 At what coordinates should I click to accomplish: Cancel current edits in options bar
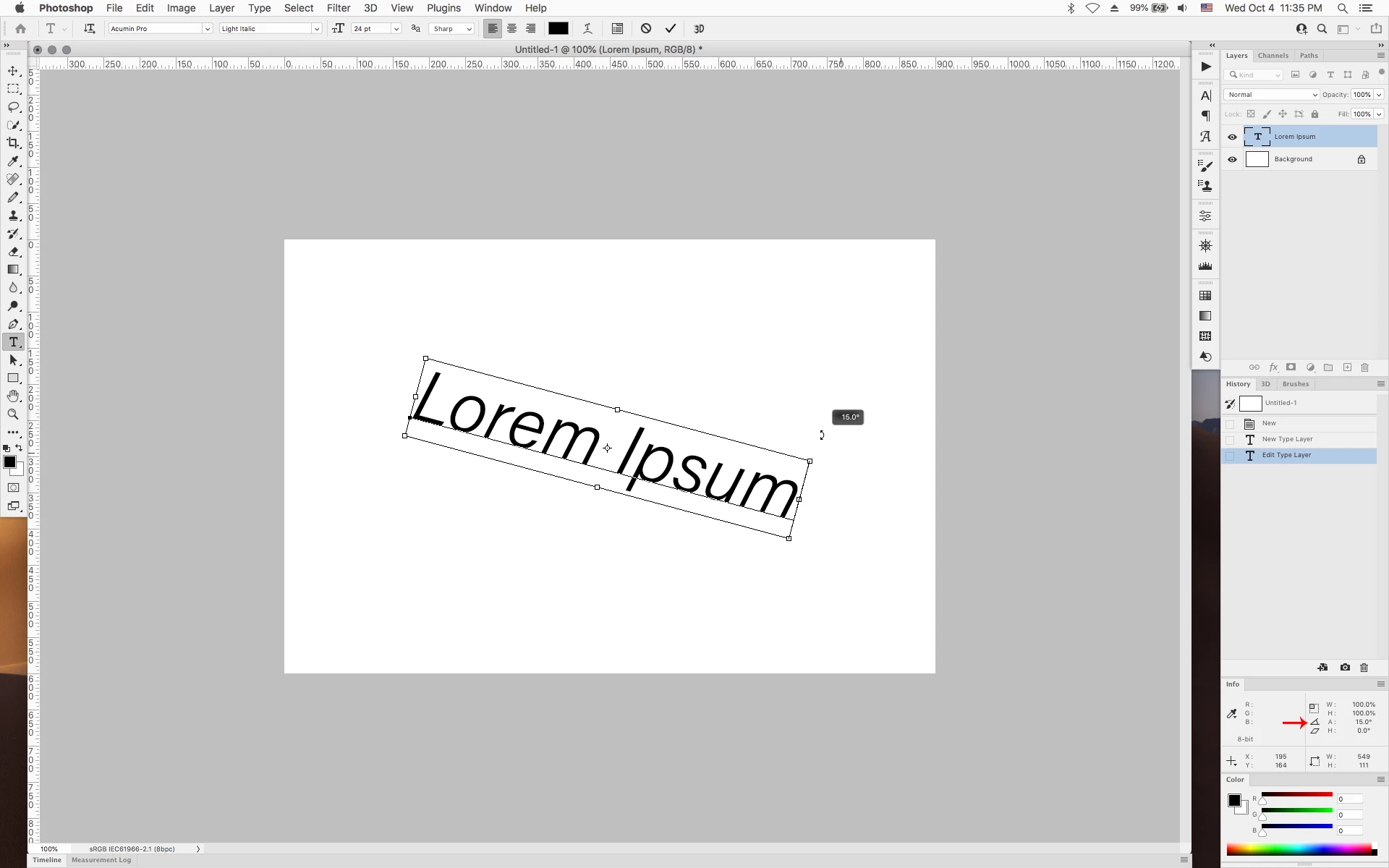click(646, 29)
